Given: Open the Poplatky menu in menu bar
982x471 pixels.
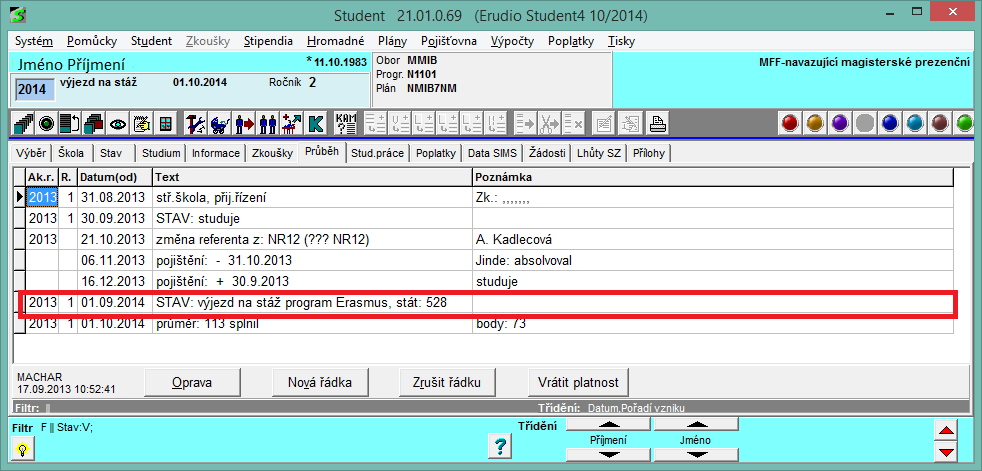Looking at the screenshot, I should click(573, 41).
